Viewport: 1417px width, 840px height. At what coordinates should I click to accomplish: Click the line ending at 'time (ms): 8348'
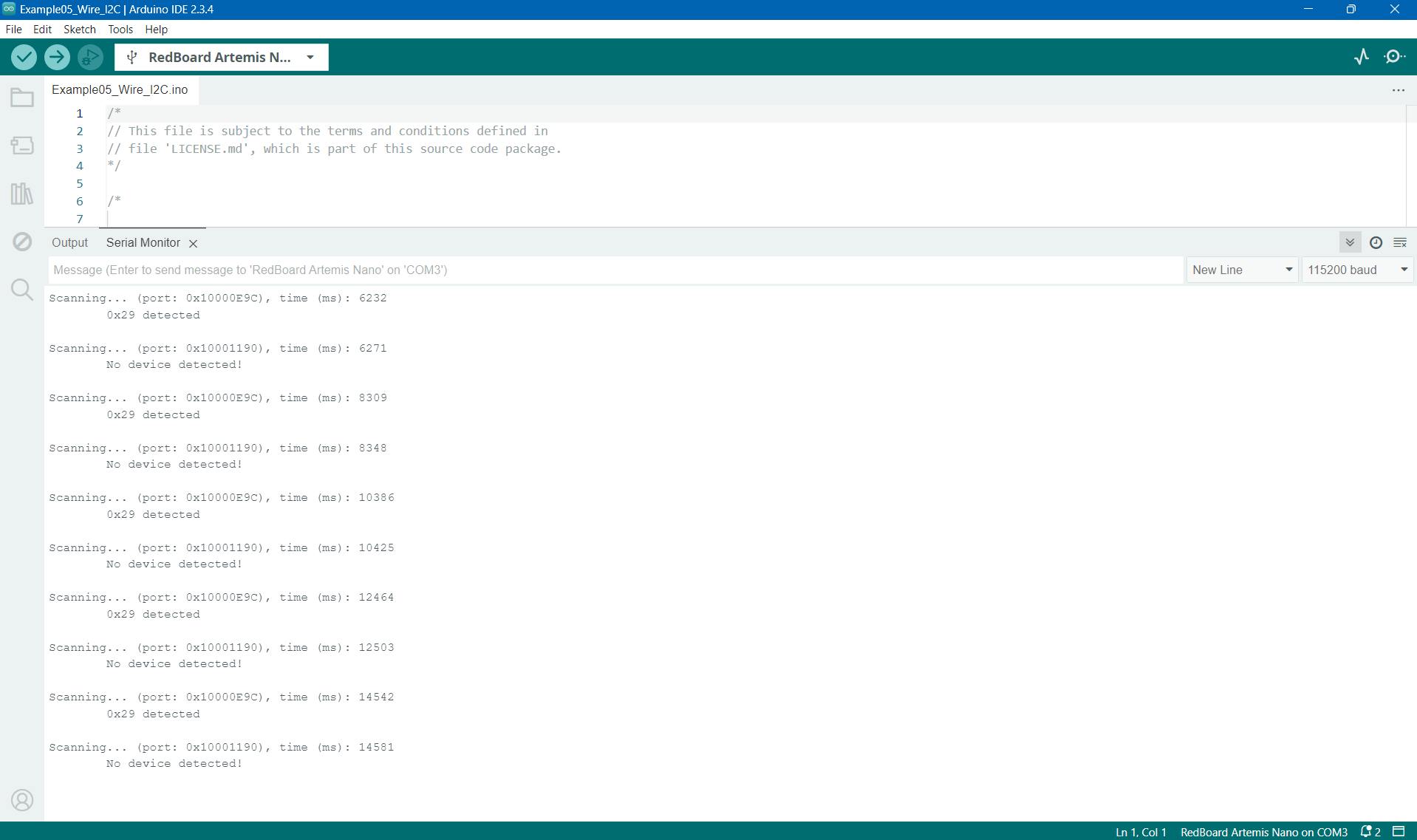coord(218,448)
